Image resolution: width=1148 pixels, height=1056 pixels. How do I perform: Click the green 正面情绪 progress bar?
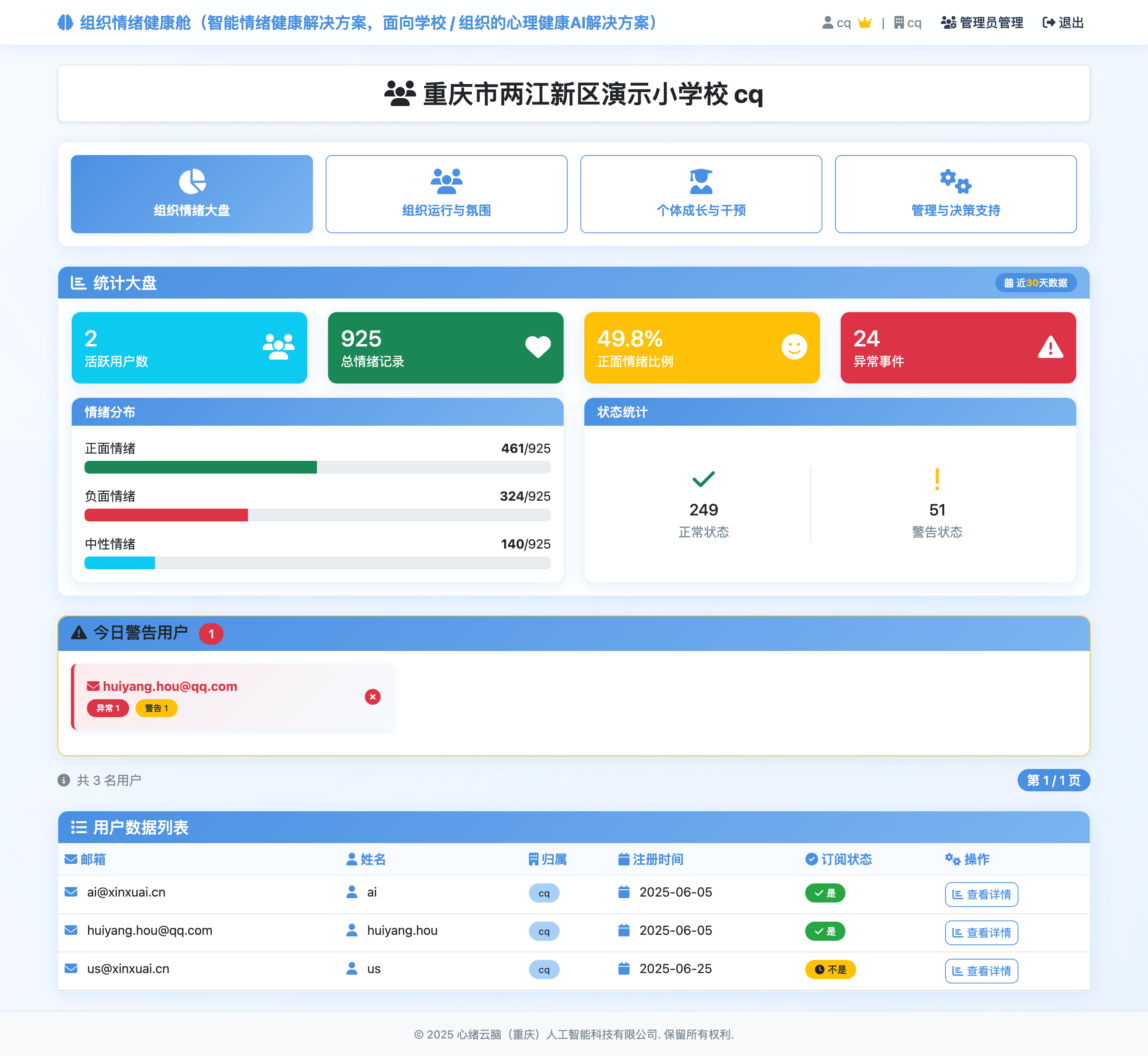tap(201, 468)
